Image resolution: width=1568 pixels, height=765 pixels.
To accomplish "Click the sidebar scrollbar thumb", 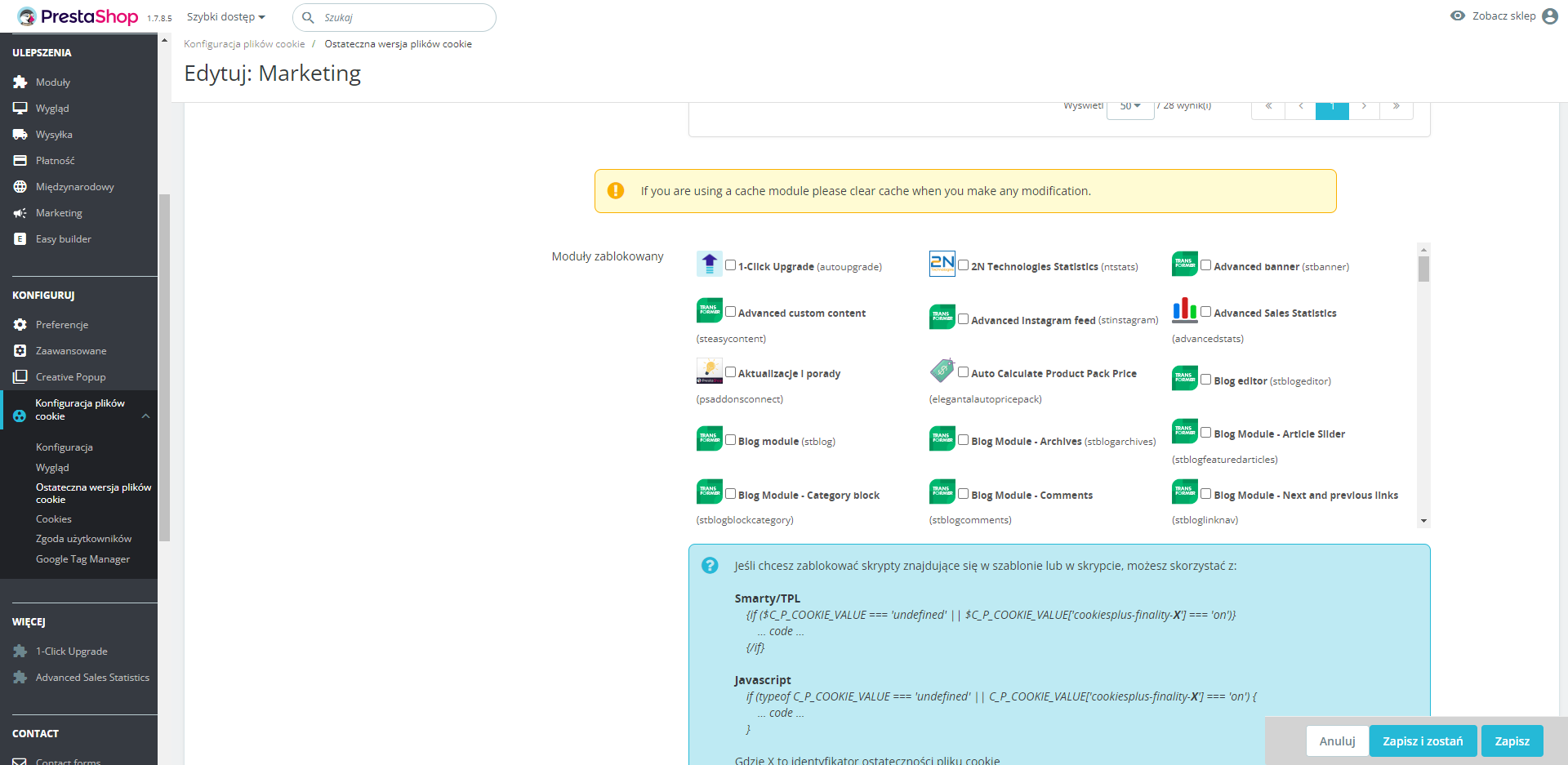I will 164,367.
